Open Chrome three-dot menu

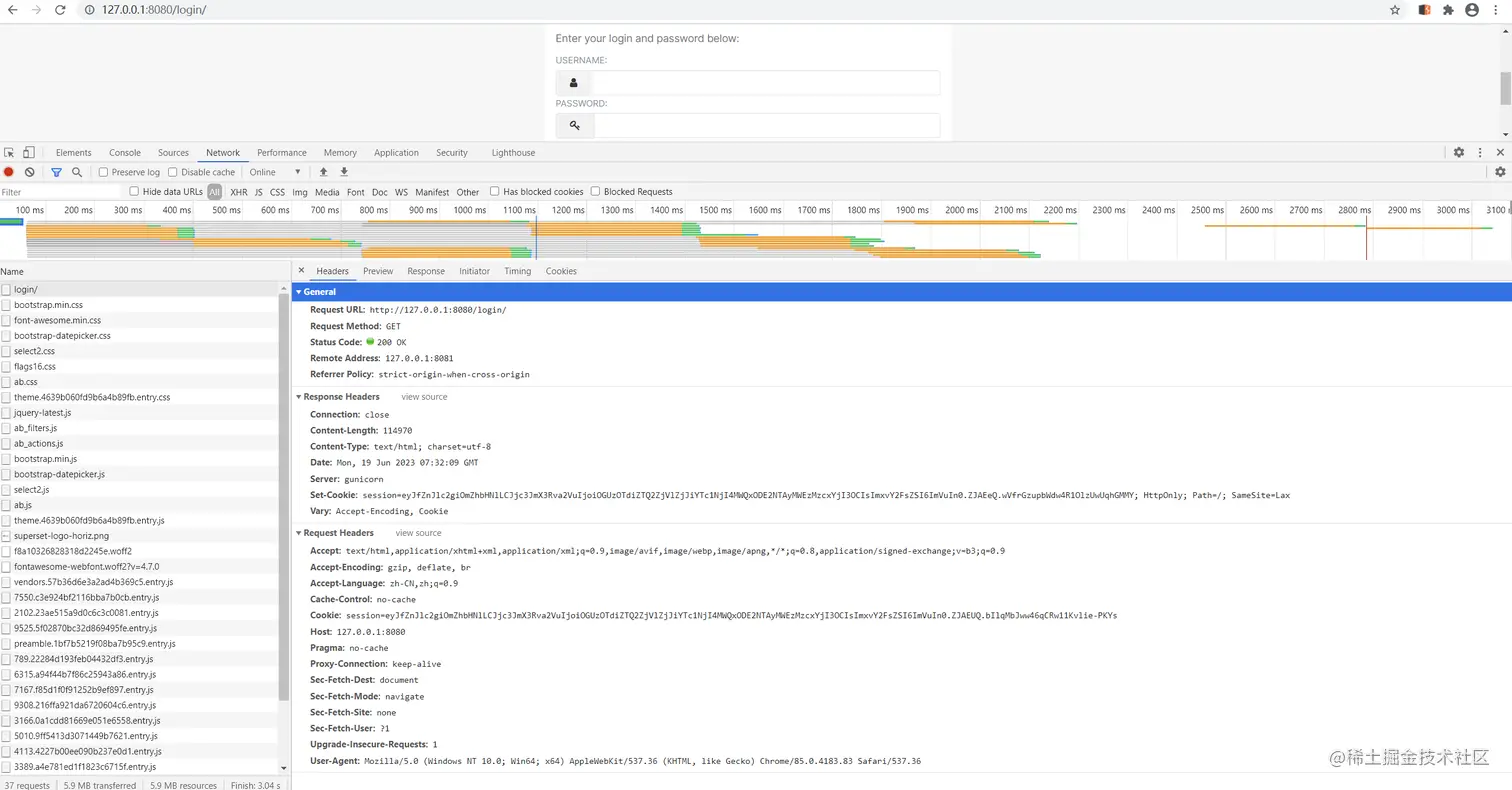[x=1496, y=10]
